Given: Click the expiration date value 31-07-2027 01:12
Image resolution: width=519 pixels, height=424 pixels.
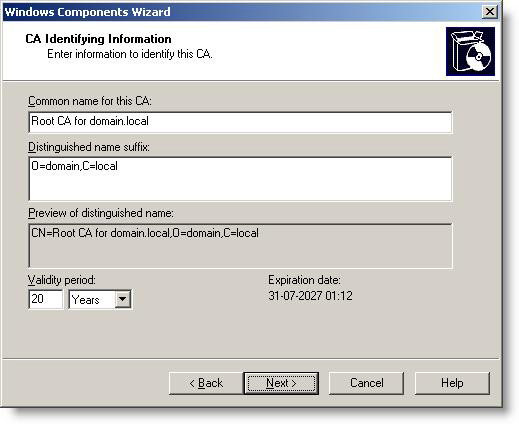Looking at the screenshot, I should (310, 296).
